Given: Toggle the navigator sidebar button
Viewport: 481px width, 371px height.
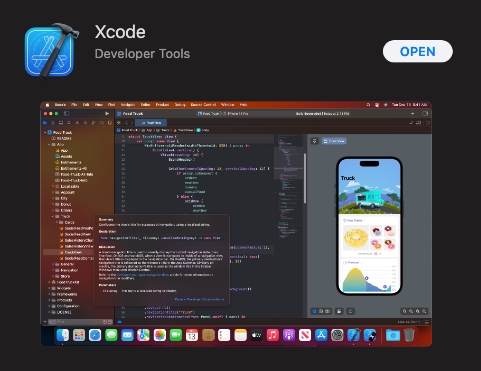Looking at the screenshot, I should click(67, 114).
